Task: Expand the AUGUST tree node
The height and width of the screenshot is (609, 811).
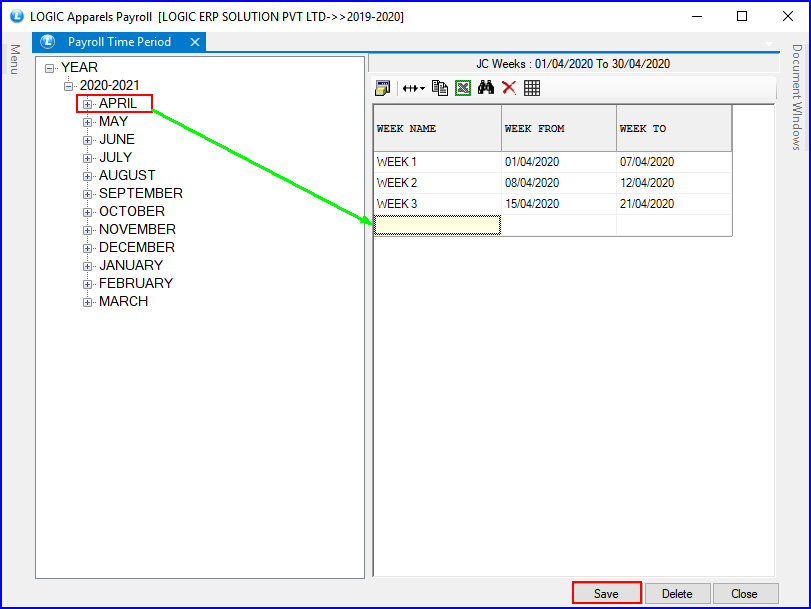Action: point(87,176)
